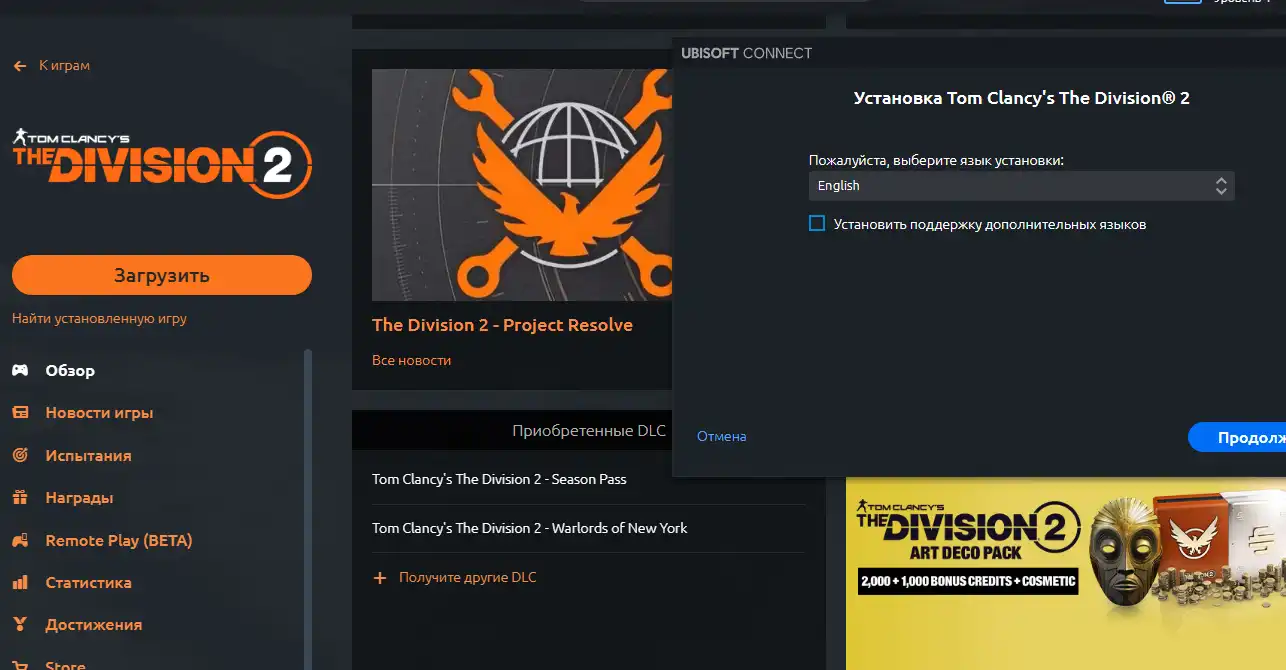
Task: Click the Приобретенные DLC header
Action: point(588,431)
